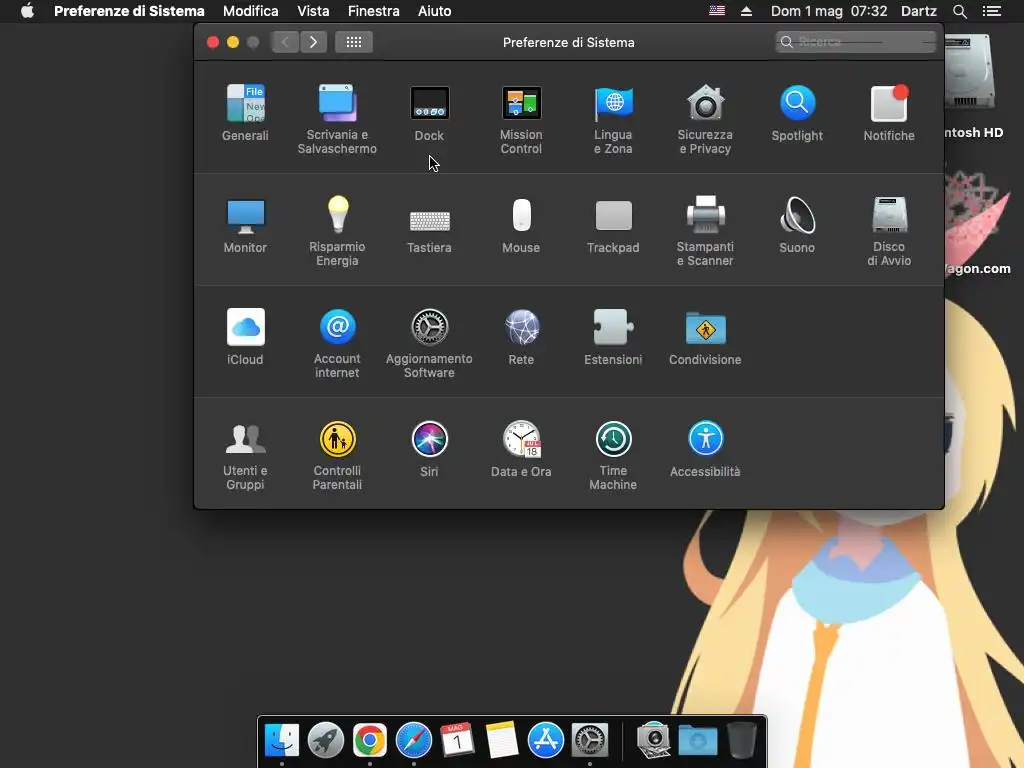Open Utenti e Gruppi pane
Screen dimensions: 1024x768
click(245, 455)
